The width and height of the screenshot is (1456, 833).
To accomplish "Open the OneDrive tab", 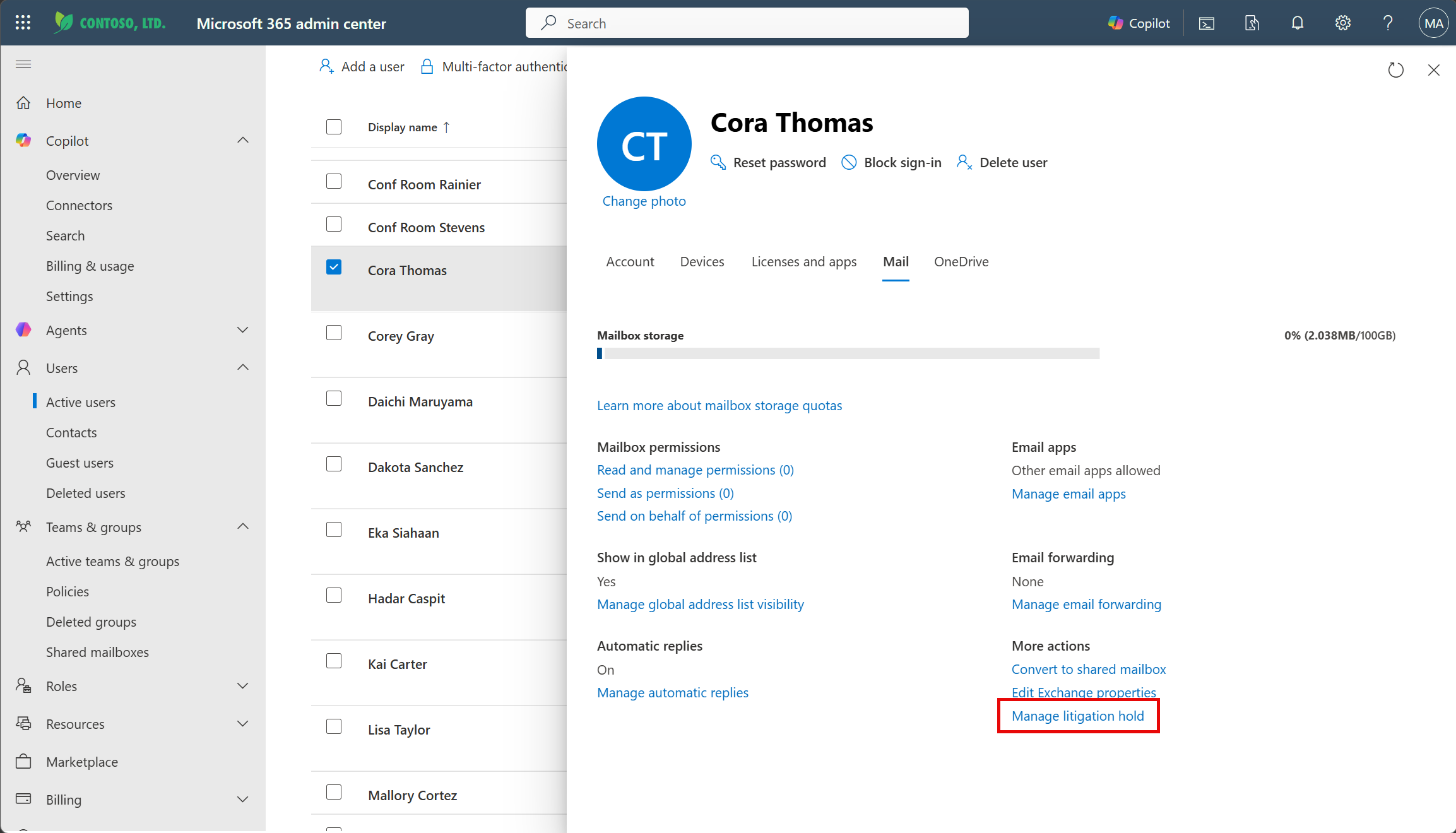I will [961, 262].
